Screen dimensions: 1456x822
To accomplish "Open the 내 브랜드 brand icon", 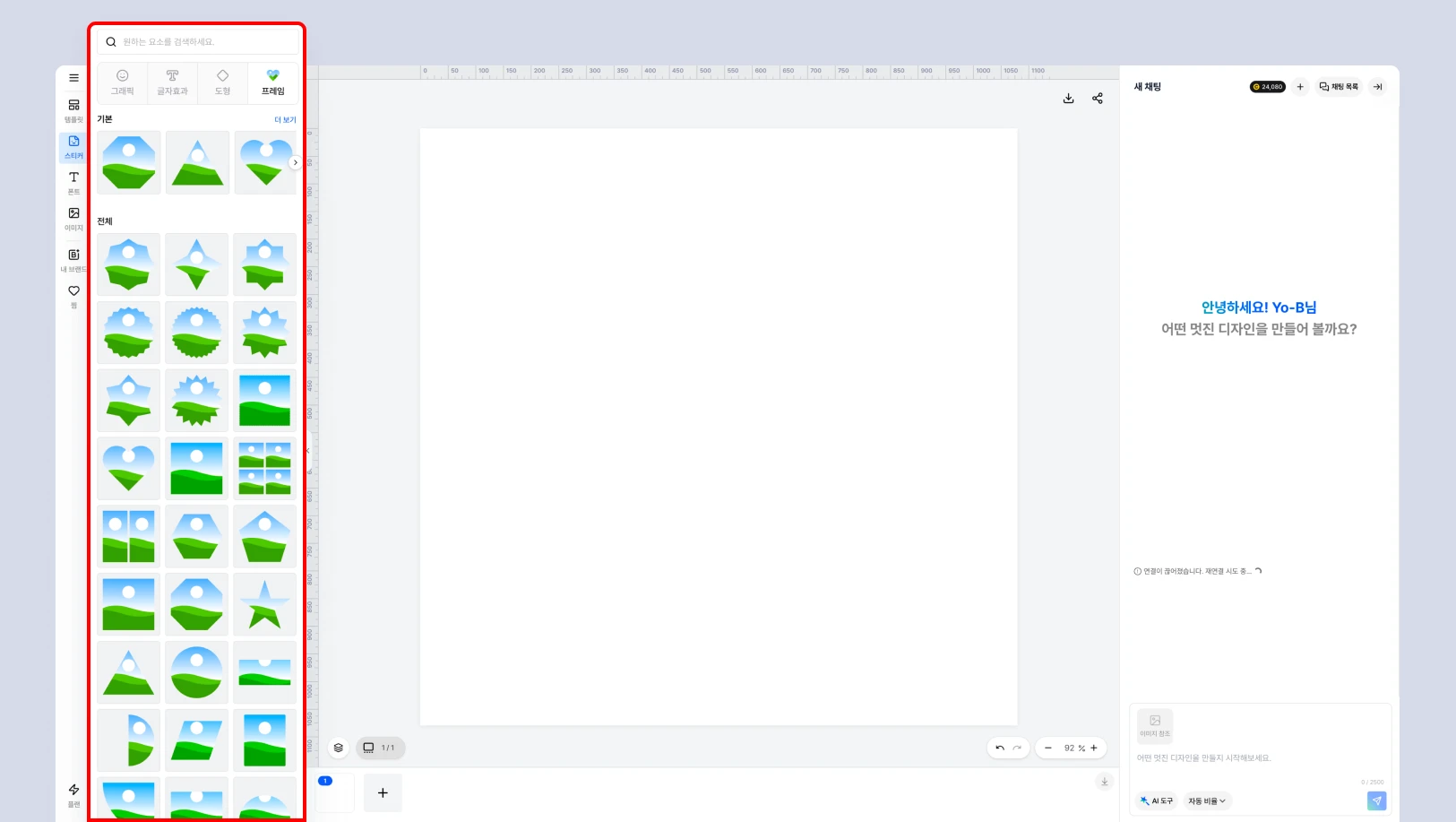I will click(73, 260).
